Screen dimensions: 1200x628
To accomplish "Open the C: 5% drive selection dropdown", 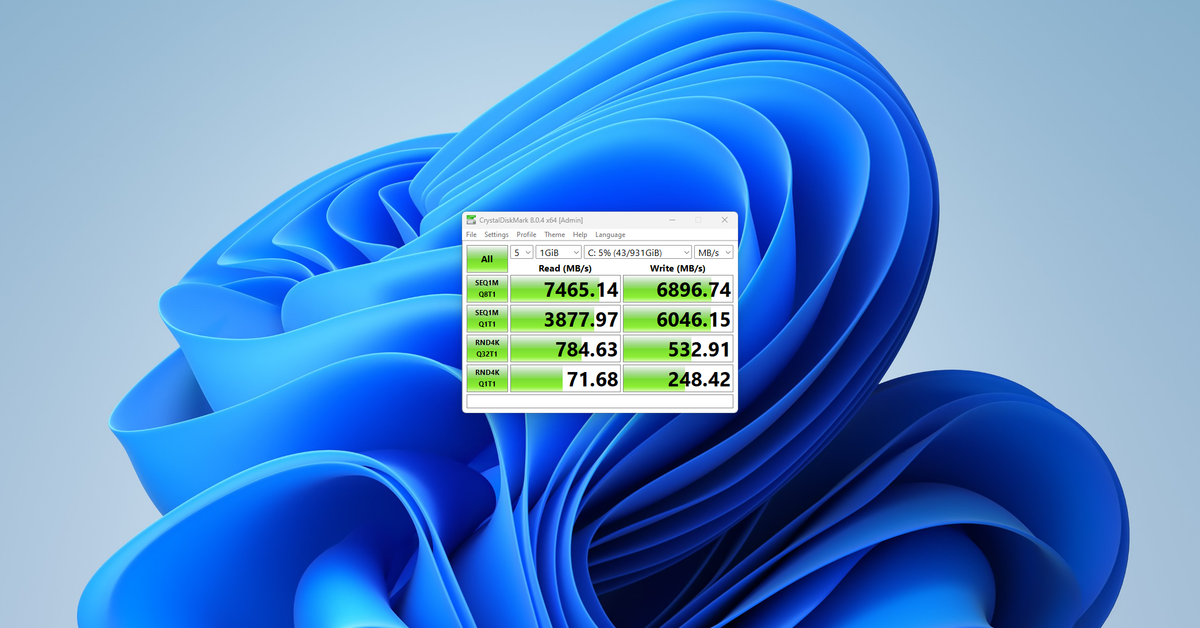I will tap(638, 253).
